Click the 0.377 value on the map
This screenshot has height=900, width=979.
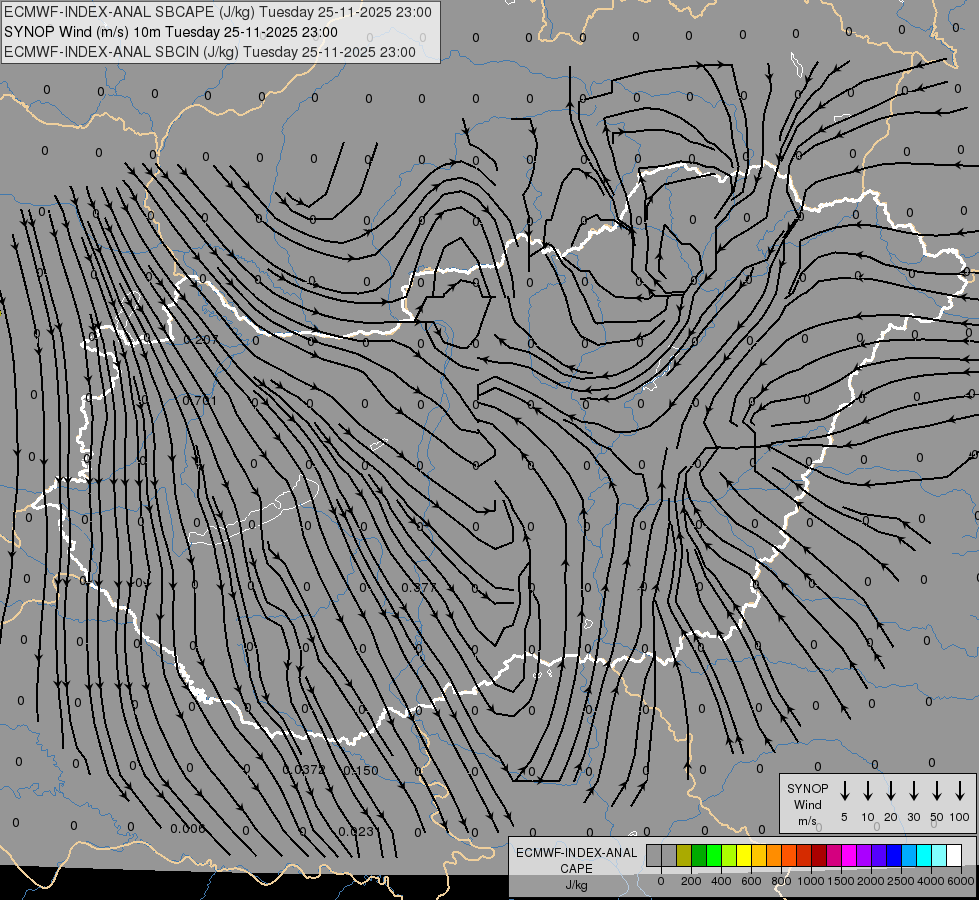pos(419,587)
